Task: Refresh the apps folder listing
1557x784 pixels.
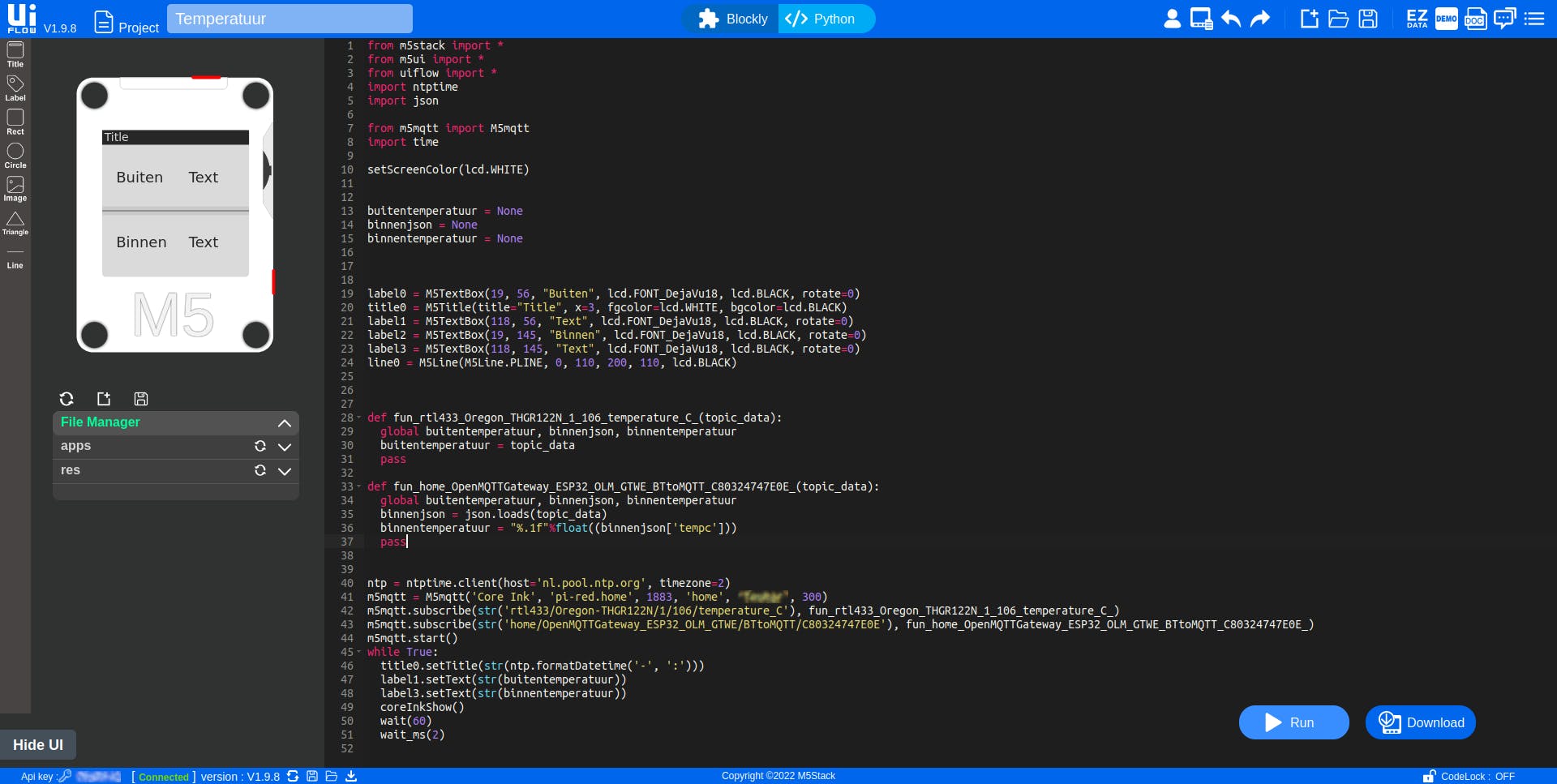Action: point(260,446)
